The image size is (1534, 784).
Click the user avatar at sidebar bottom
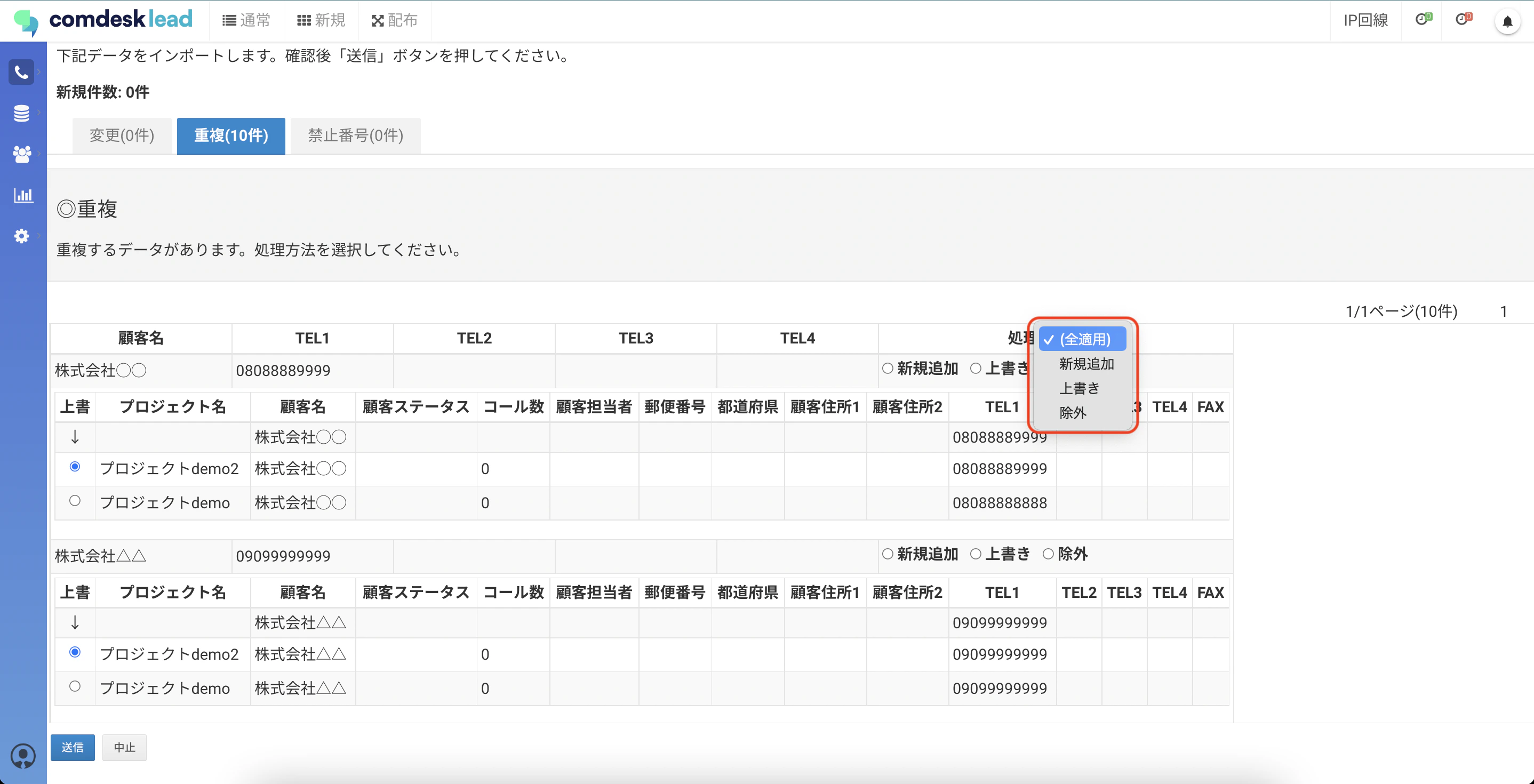[23, 756]
